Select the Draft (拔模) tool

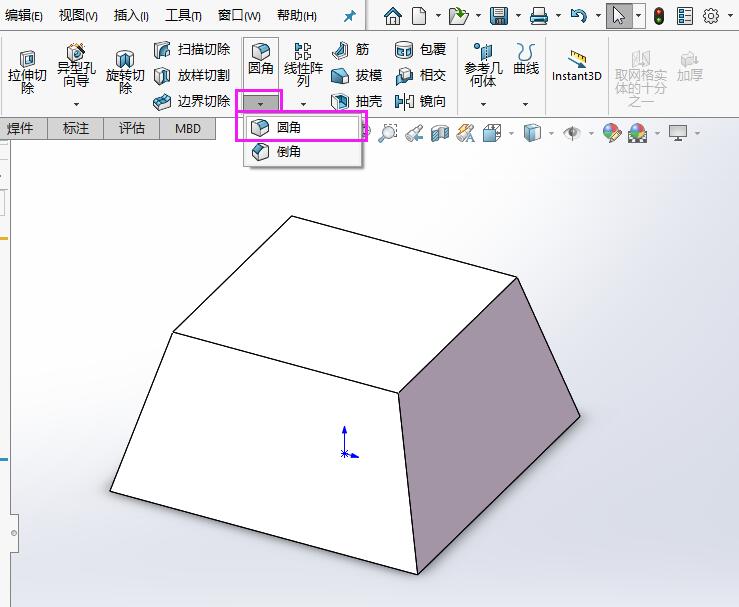tap(356, 75)
